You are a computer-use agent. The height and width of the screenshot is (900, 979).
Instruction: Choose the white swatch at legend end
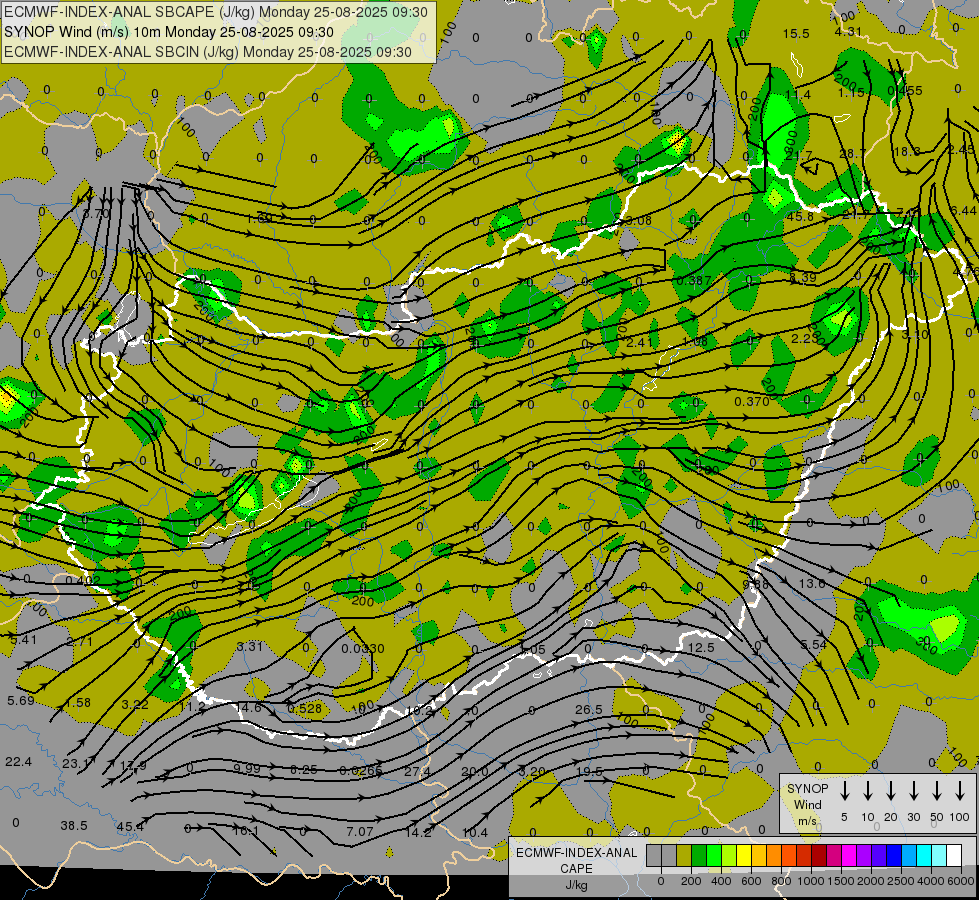[x=953, y=856]
